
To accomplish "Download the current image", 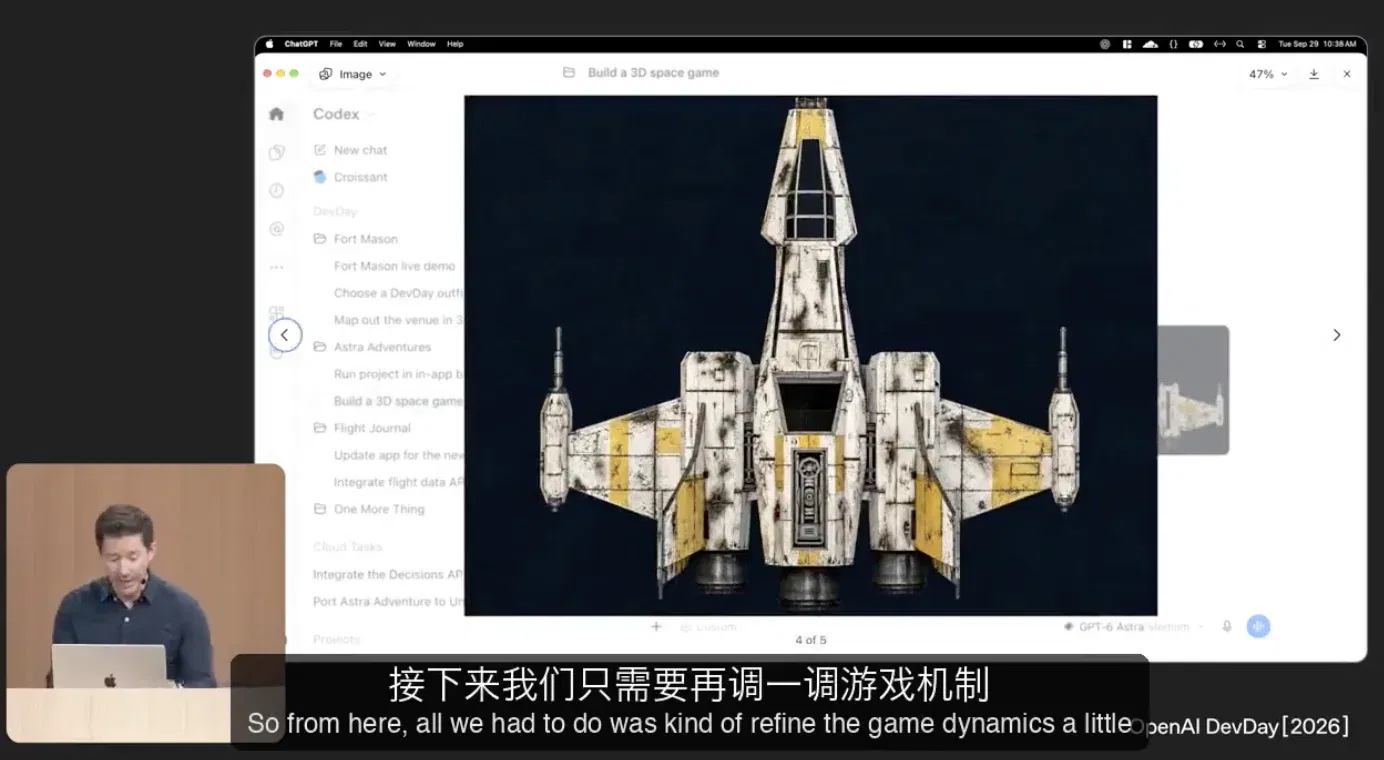I will [x=1314, y=74].
